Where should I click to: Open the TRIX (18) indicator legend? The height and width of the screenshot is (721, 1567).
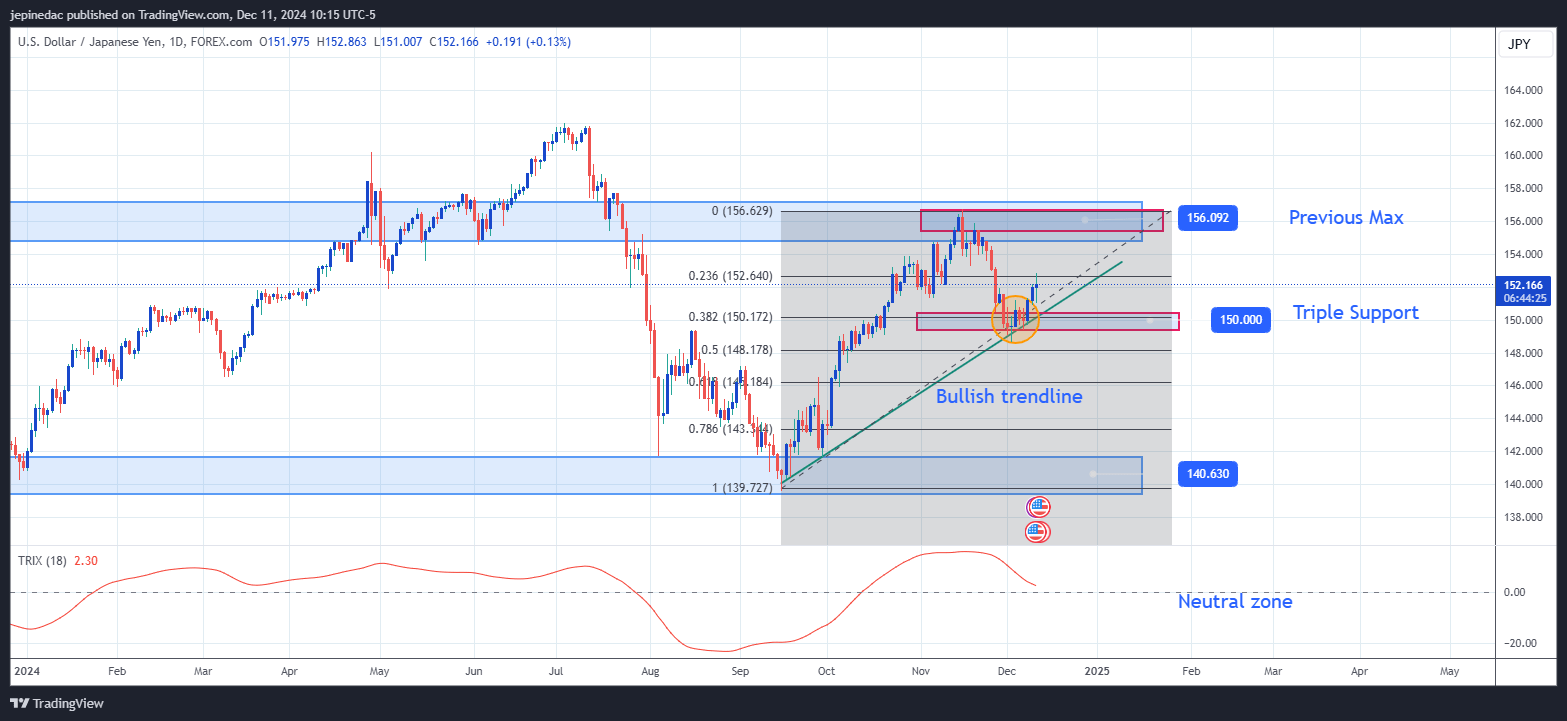point(42,561)
